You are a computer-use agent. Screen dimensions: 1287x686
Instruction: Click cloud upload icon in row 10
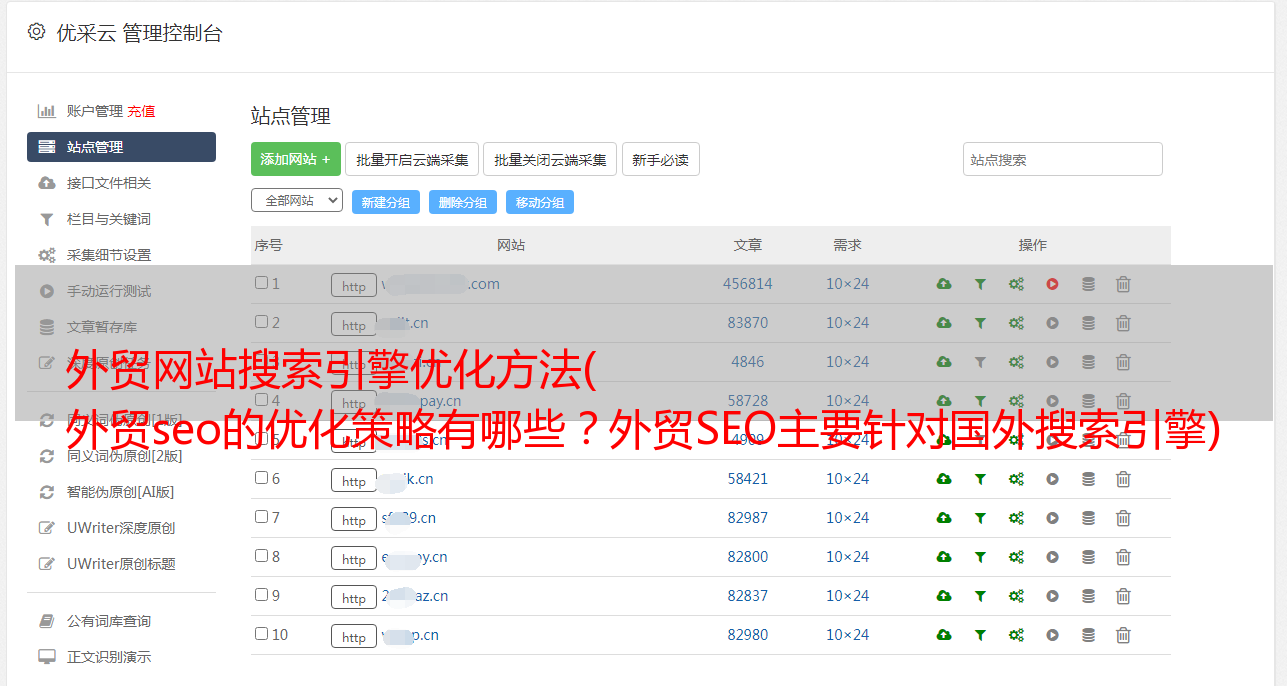(944, 635)
